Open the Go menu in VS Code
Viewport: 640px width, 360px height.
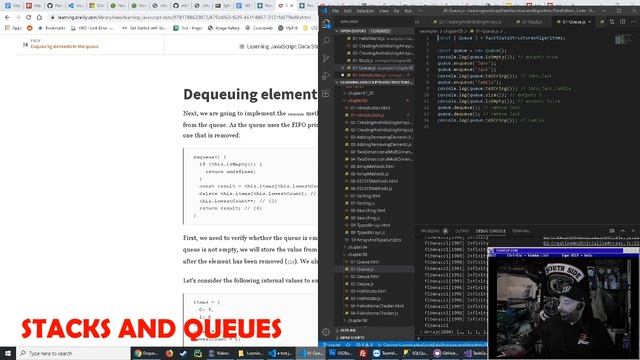(396, 11)
